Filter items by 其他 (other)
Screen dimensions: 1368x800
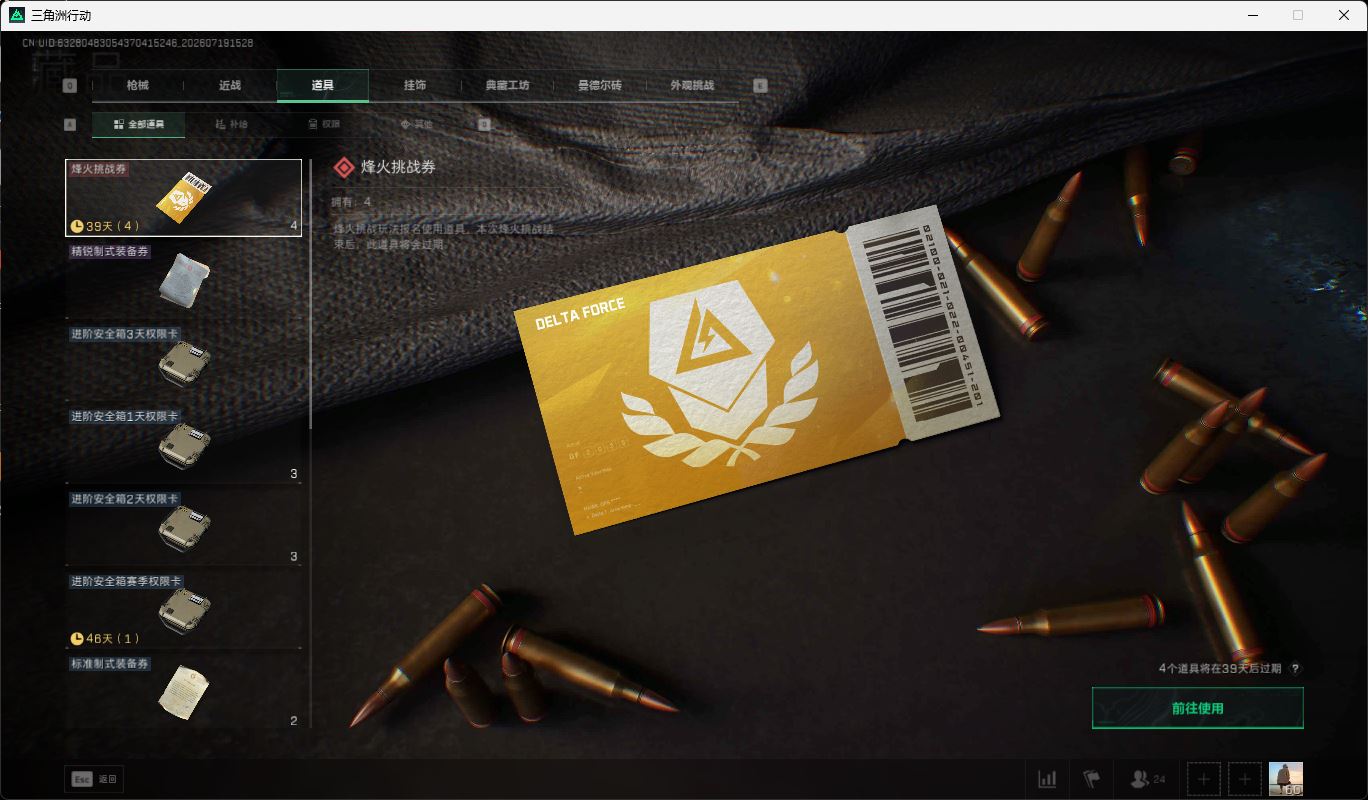coord(417,125)
